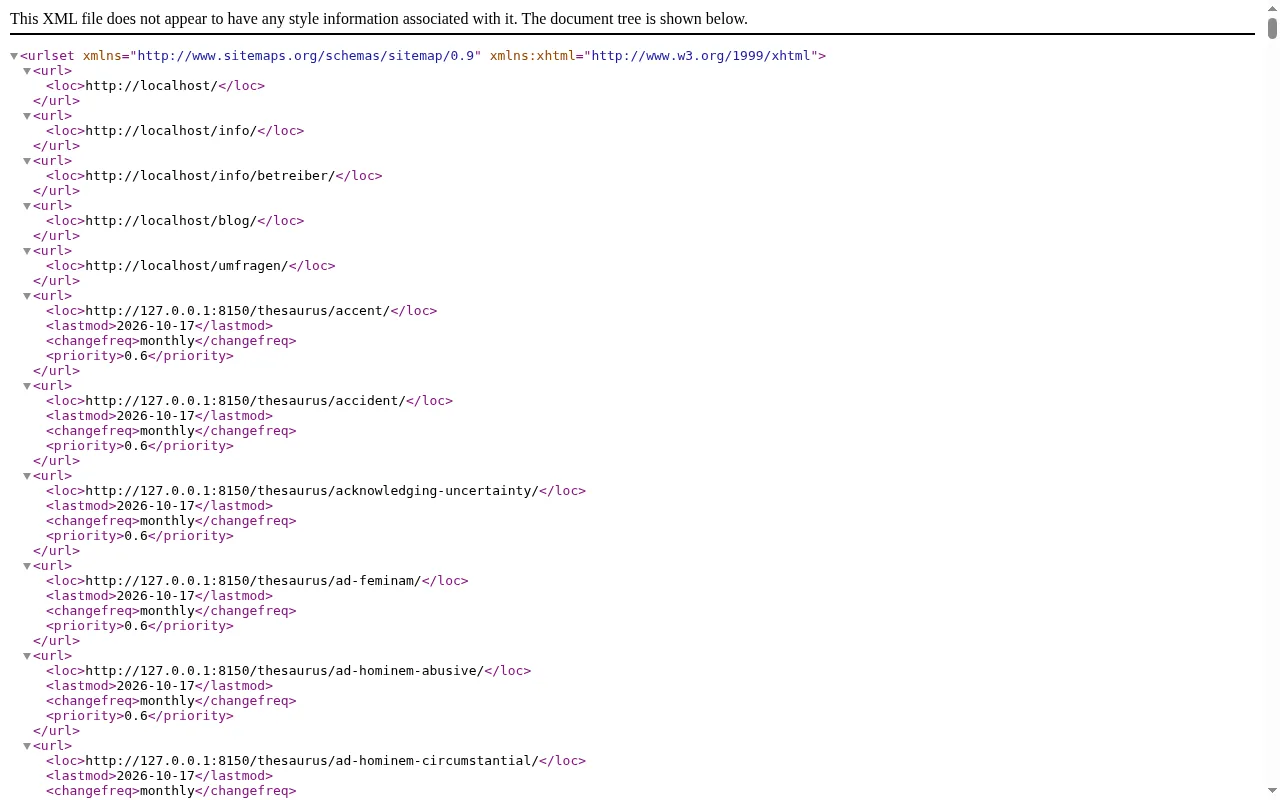Click the xmlns:xhtml w3.org attribute value

[701, 56]
